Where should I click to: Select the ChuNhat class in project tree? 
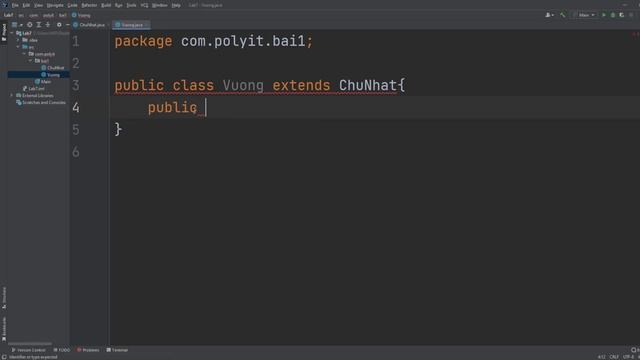coord(53,68)
